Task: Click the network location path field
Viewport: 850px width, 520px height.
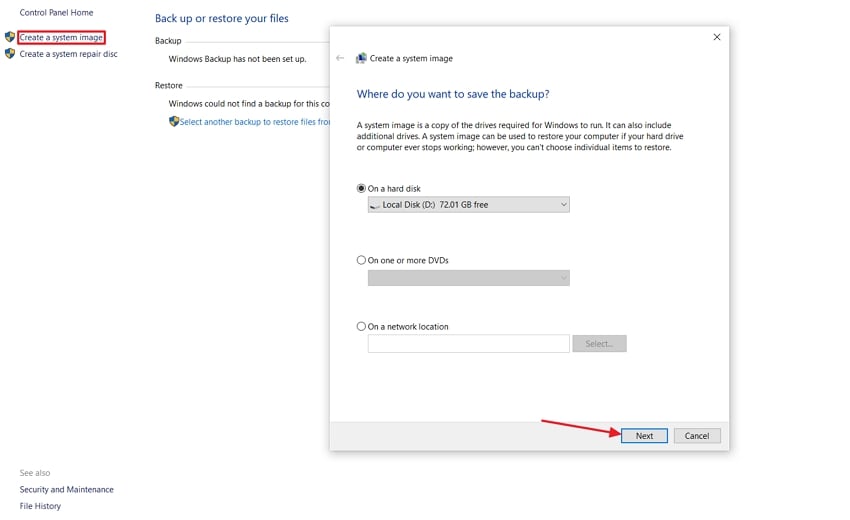Action: [468, 343]
